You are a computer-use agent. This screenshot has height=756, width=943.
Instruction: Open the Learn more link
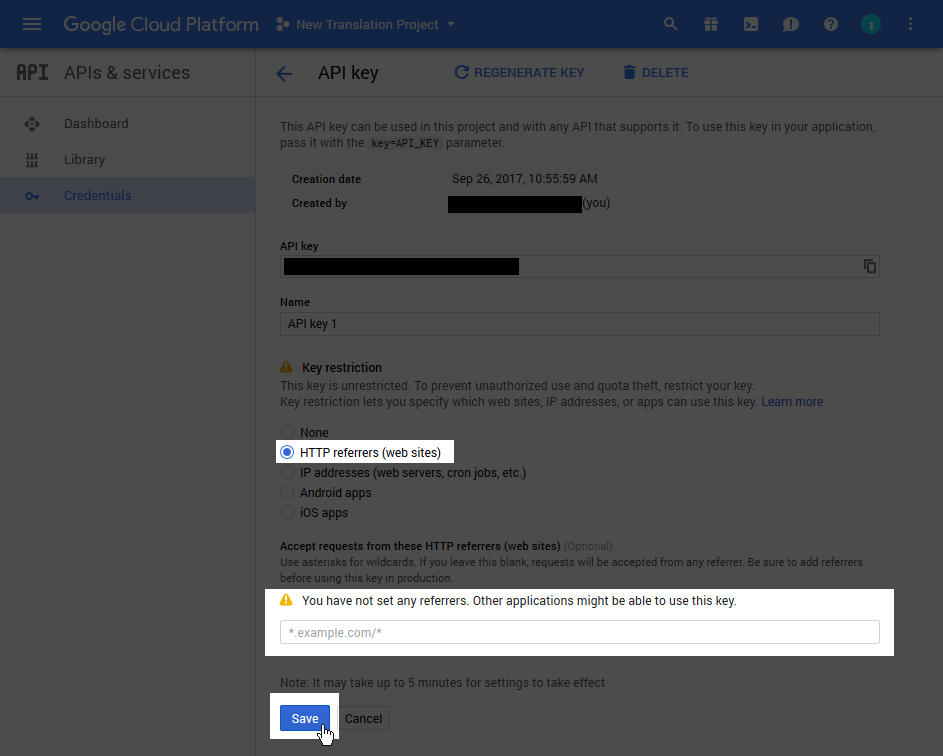(791, 401)
